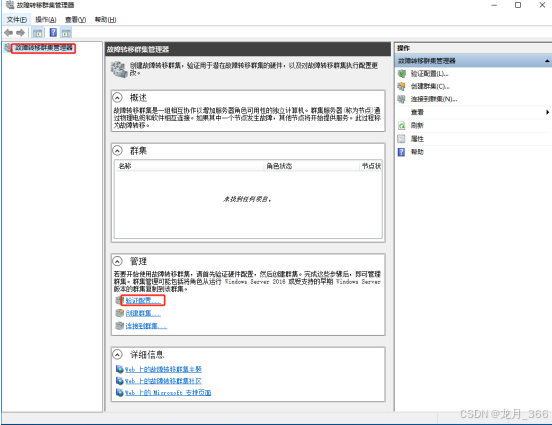Screen dimensions: 552x425
Task: Click the 验证配置(L) icon in actions pane
Action: click(401, 74)
